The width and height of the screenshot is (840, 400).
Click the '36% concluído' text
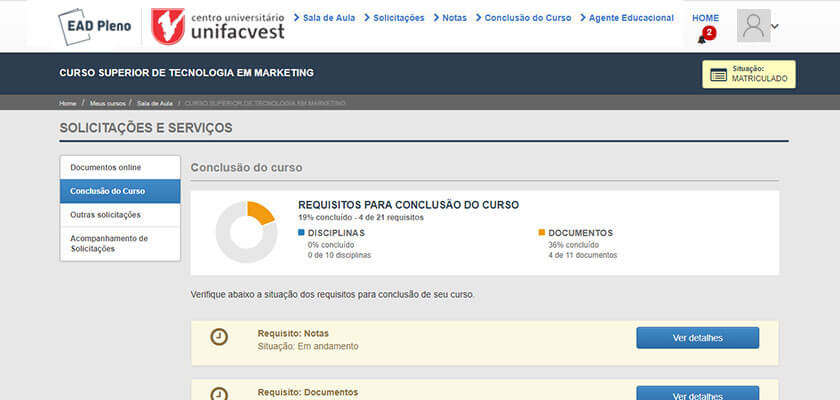pos(573,245)
